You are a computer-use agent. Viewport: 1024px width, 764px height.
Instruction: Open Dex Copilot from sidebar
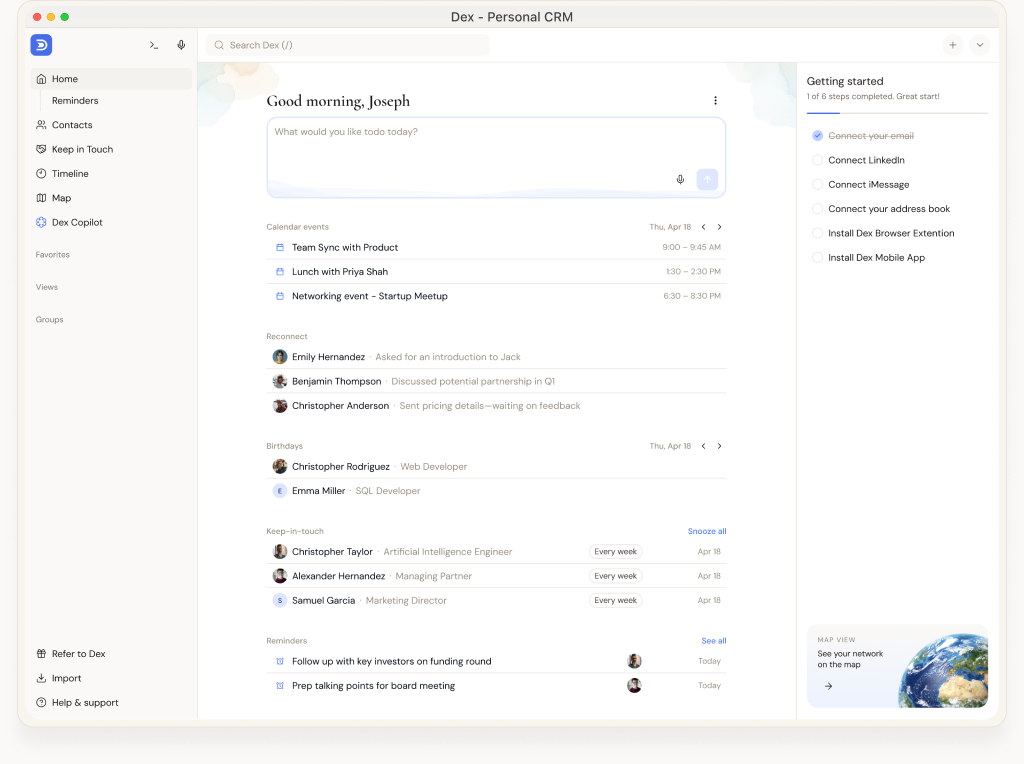(x=77, y=222)
